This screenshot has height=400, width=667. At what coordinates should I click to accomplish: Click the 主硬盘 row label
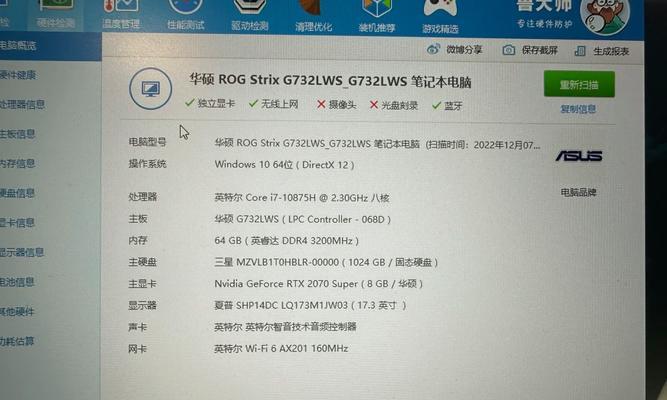pos(143,262)
